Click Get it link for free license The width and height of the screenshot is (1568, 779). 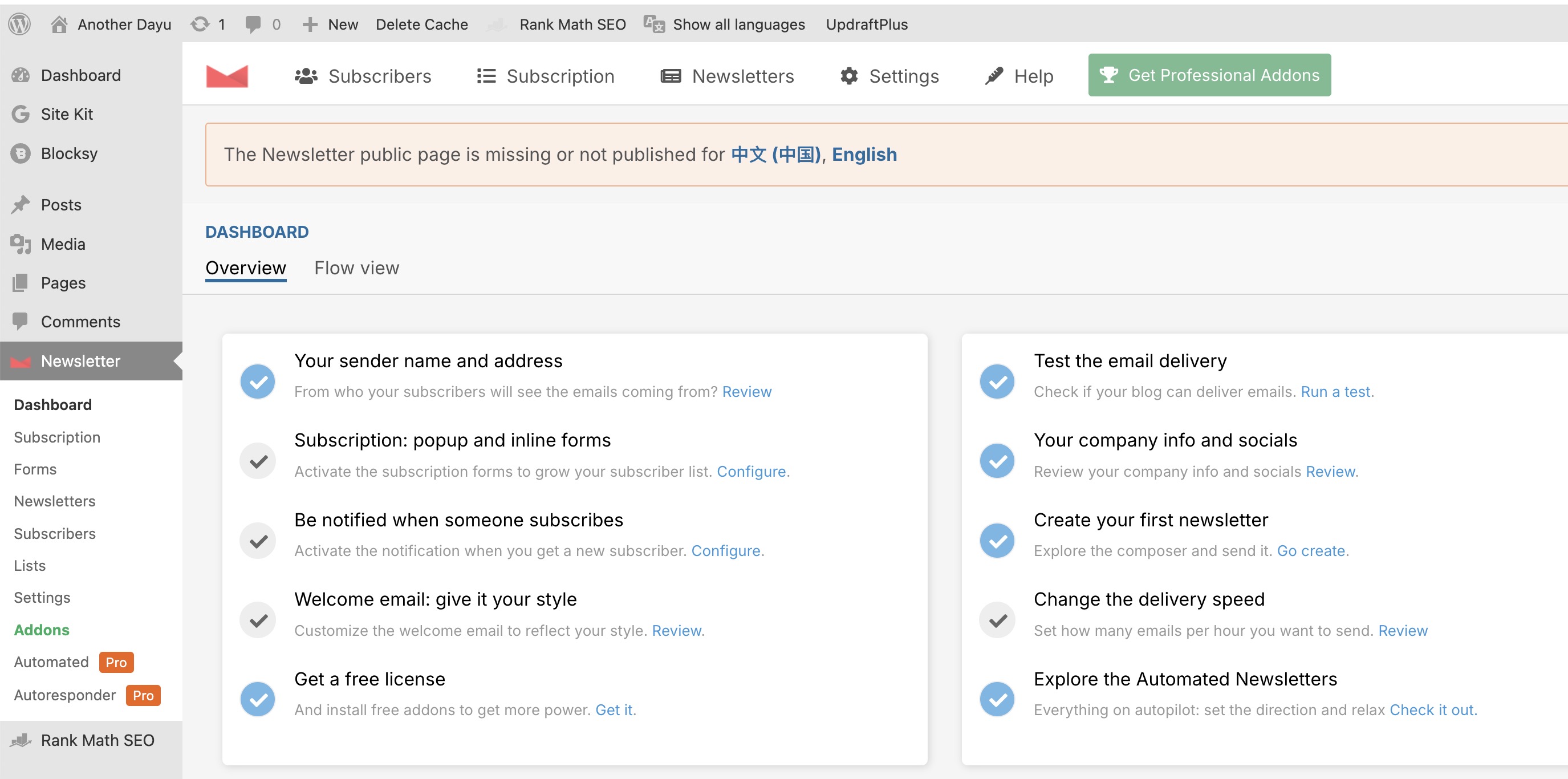pyautogui.click(x=614, y=710)
